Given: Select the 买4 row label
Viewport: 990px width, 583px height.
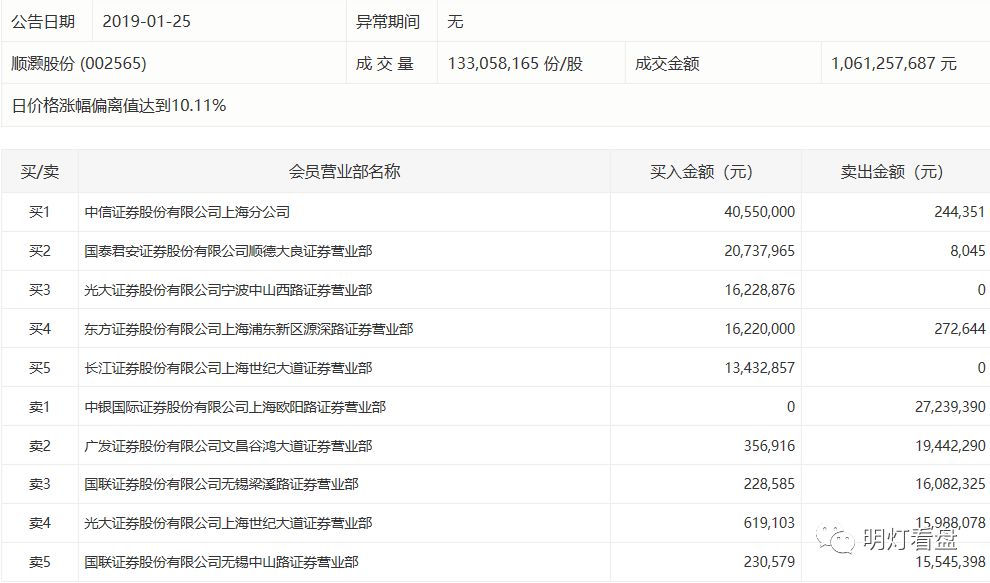Looking at the screenshot, I should [39, 329].
